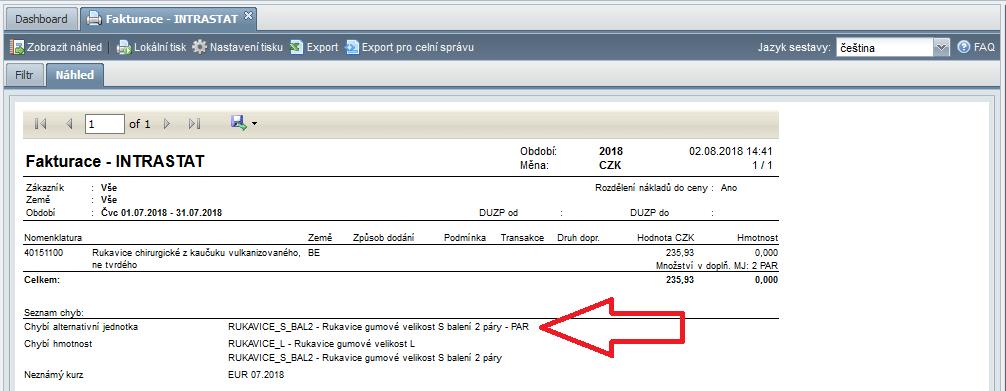Switch to the Dashboard tab
The width and height of the screenshot is (1006, 391).
[41, 19]
